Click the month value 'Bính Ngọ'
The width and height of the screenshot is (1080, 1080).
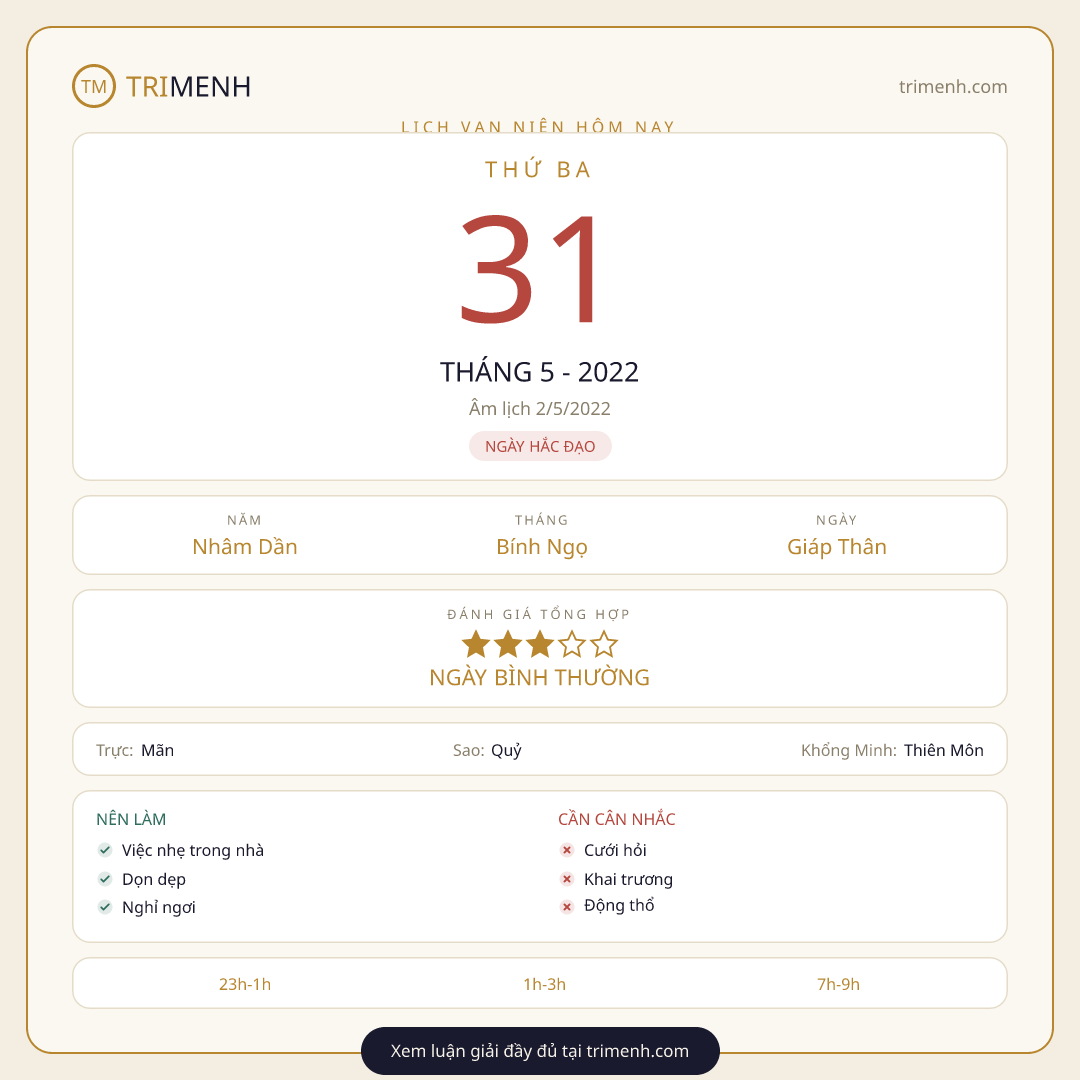(542, 547)
